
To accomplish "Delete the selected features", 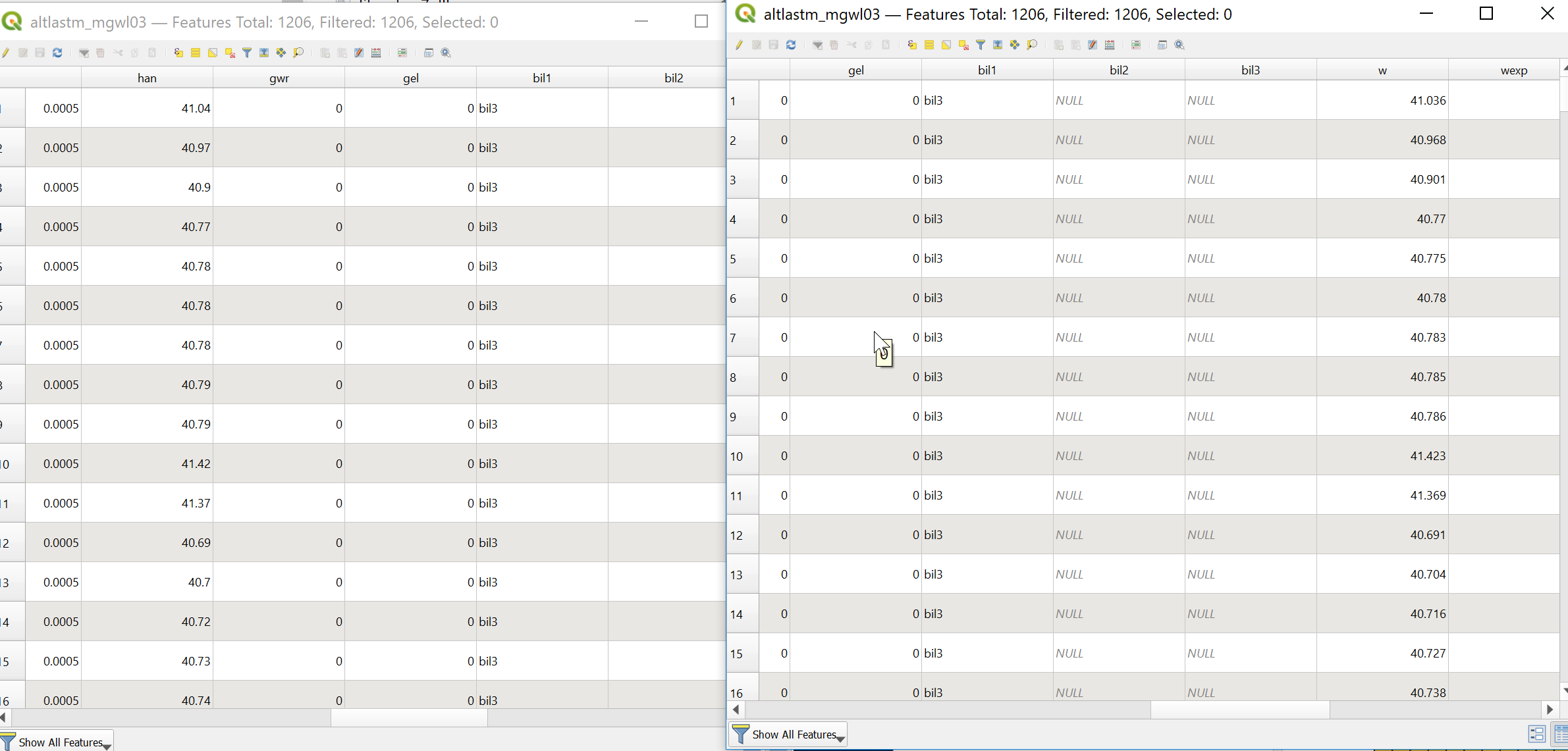I will pos(834,45).
